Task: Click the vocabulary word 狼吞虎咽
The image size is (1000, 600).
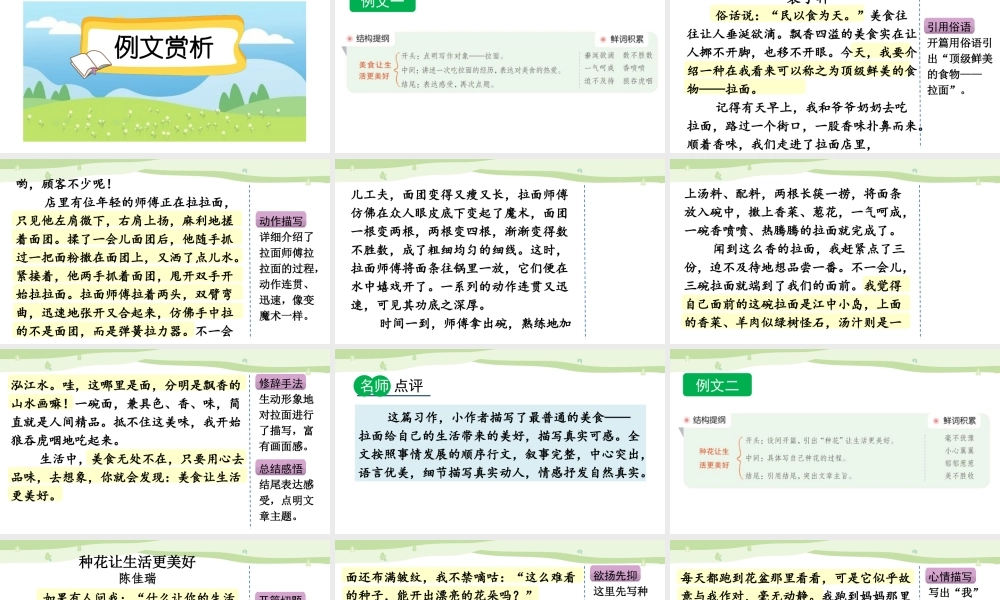Action: (x=638, y=81)
